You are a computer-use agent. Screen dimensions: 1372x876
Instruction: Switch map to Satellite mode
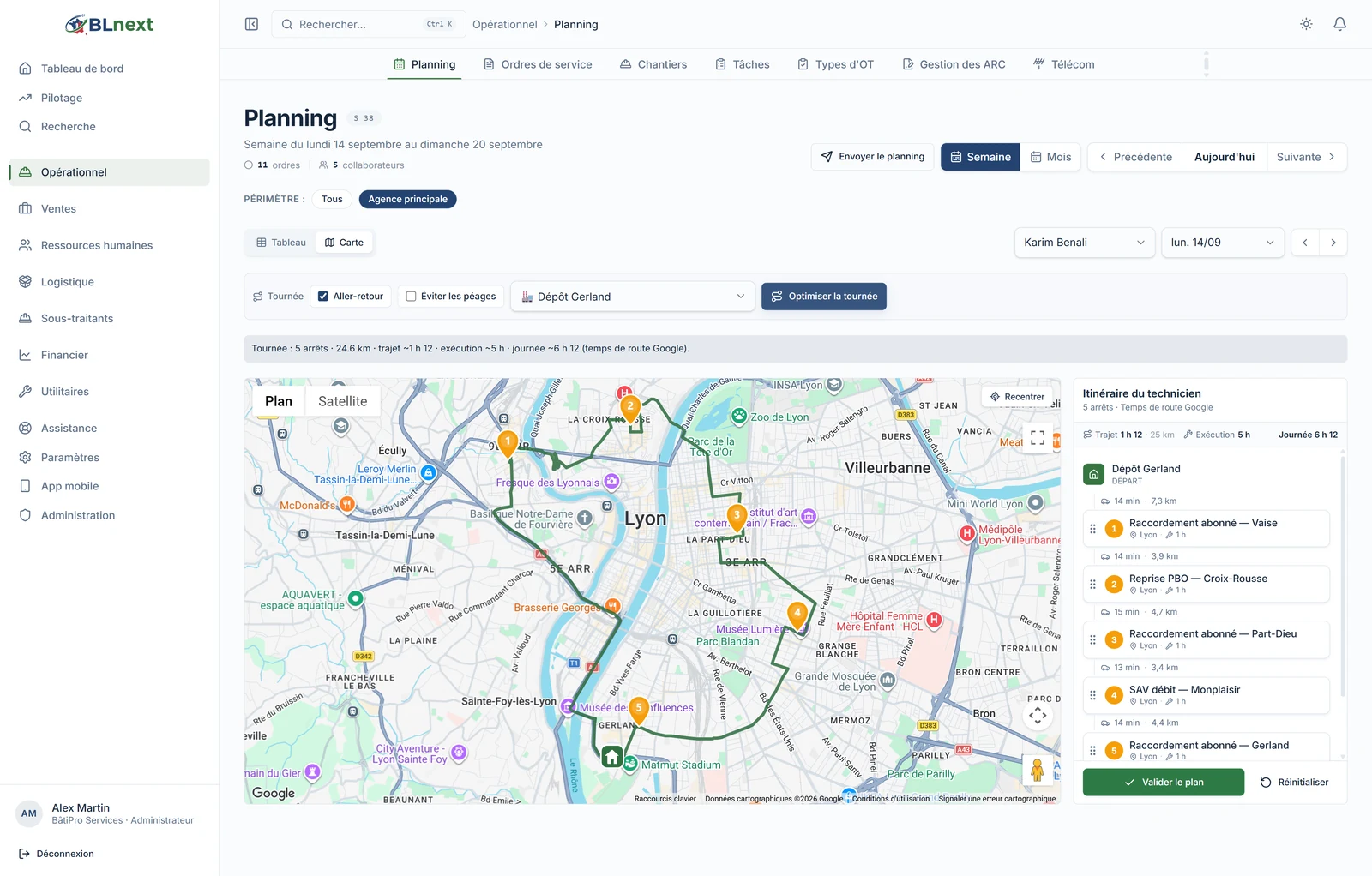pos(342,401)
